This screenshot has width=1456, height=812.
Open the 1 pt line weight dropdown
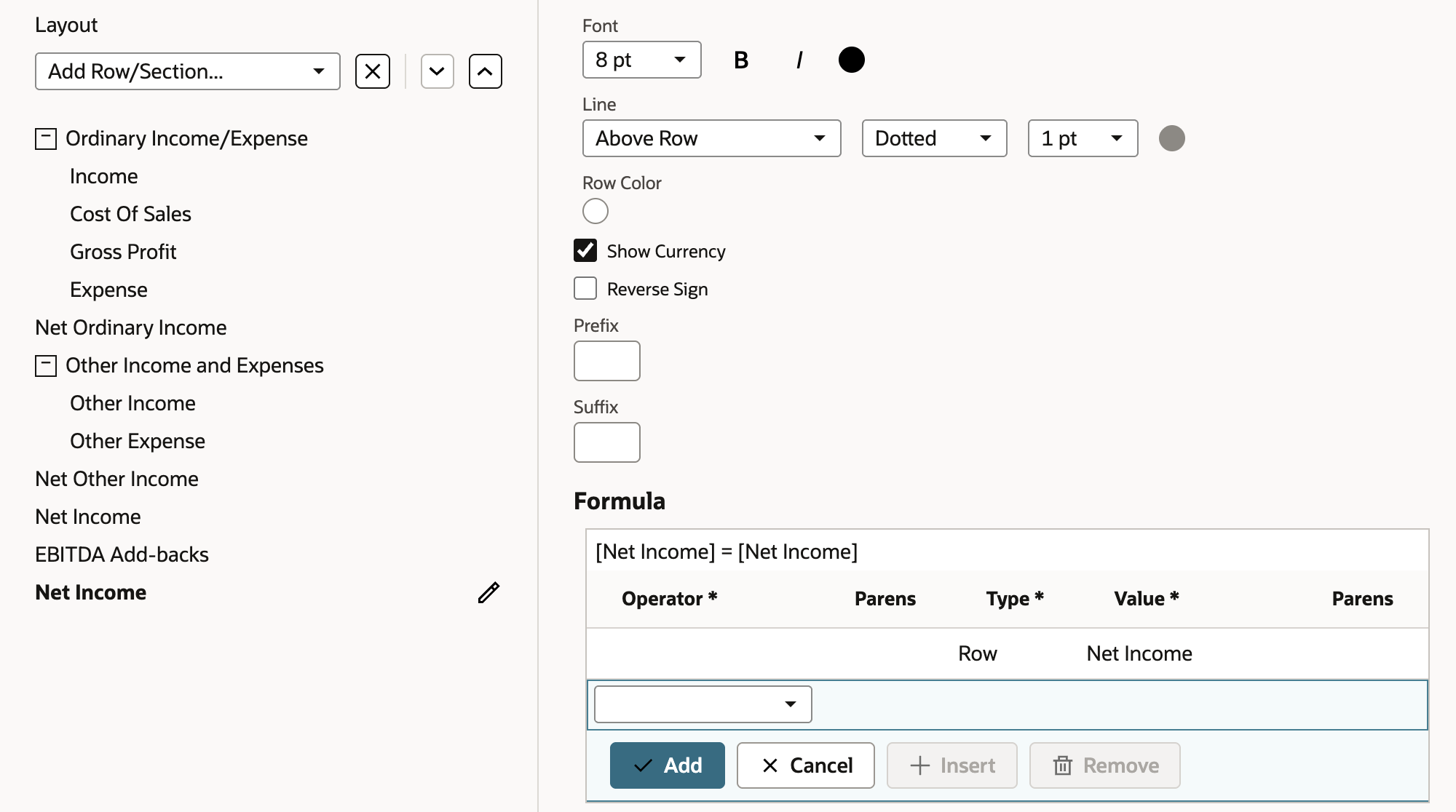(1083, 138)
